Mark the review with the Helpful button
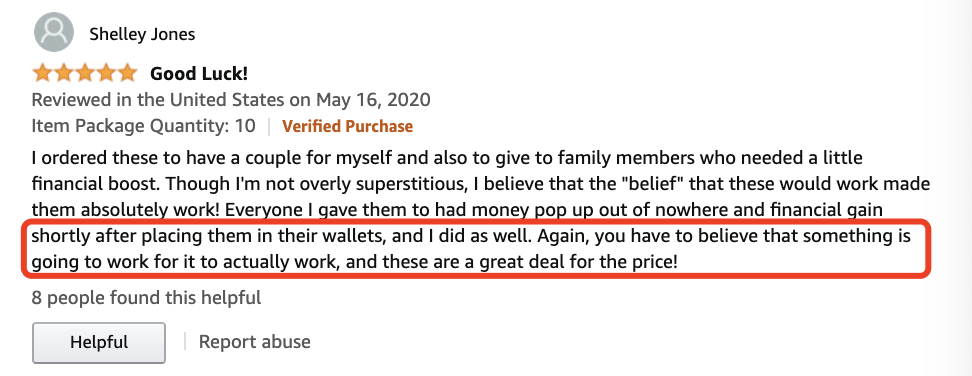 [99, 342]
